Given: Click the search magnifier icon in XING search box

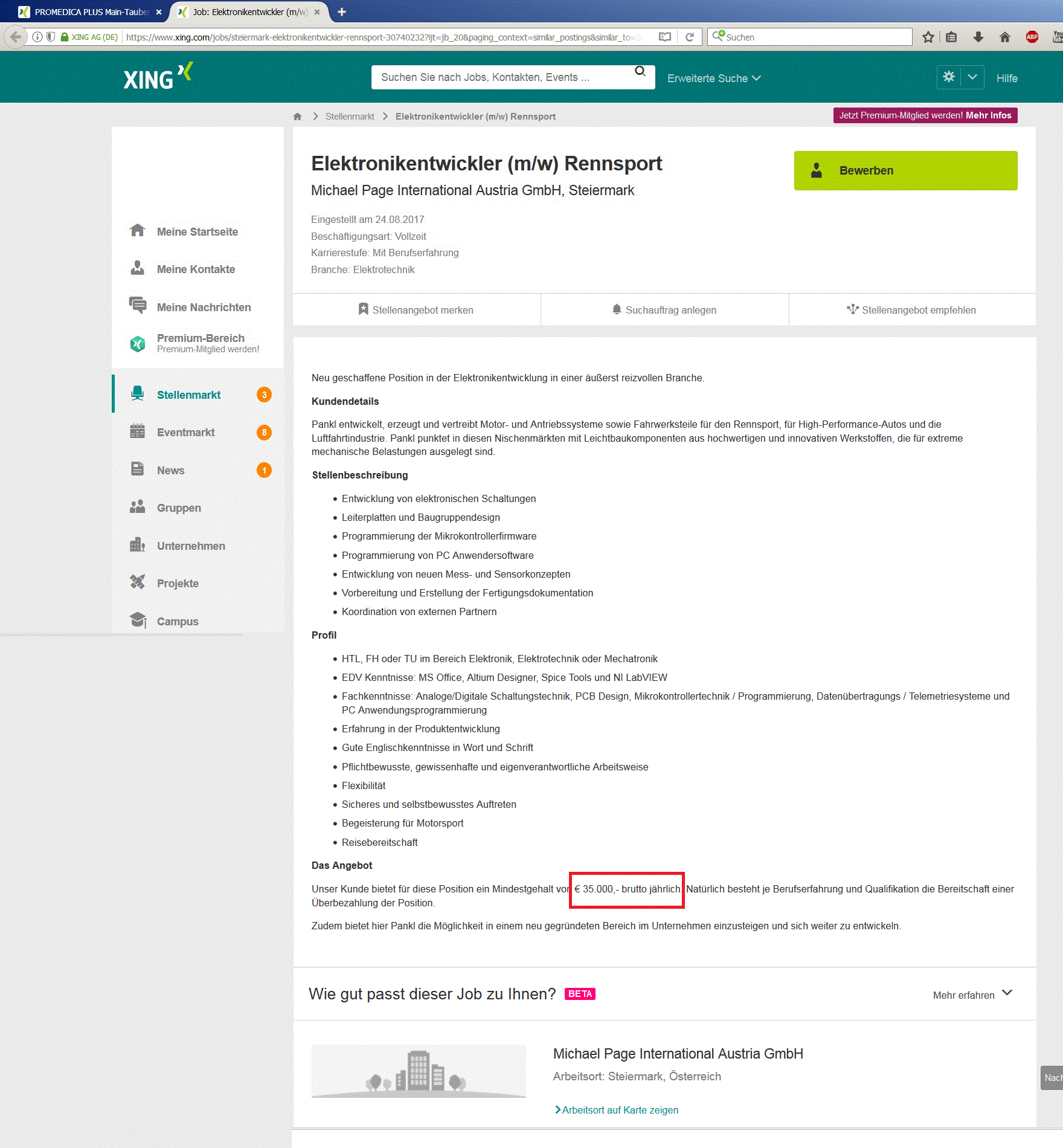Looking at the screenshot, I should 640,72.
